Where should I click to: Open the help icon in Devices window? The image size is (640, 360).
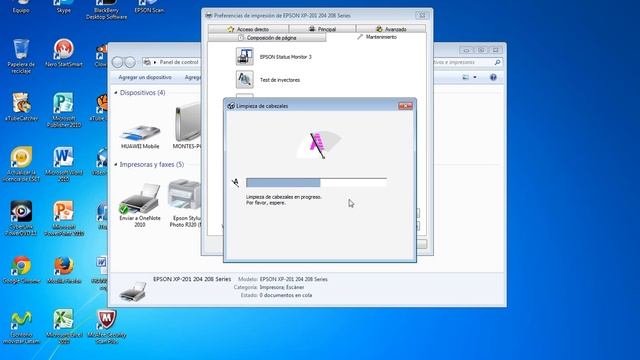(493, 77)
